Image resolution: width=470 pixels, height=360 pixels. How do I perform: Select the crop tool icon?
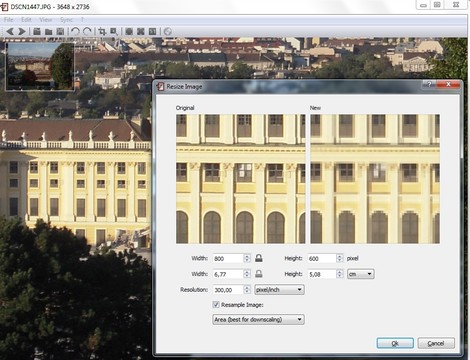point(102,31)
